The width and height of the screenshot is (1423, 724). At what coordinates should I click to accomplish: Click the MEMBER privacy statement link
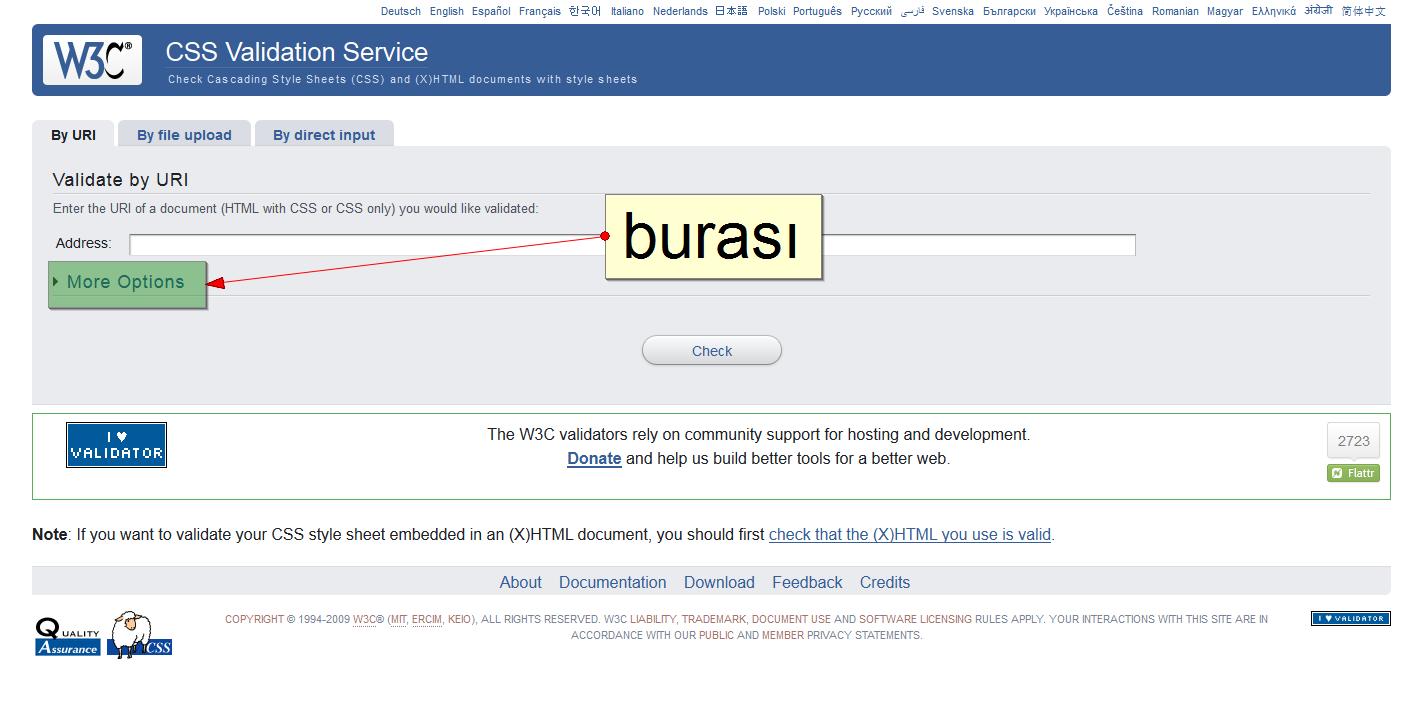pyautogui.click(x=783, y=636)
